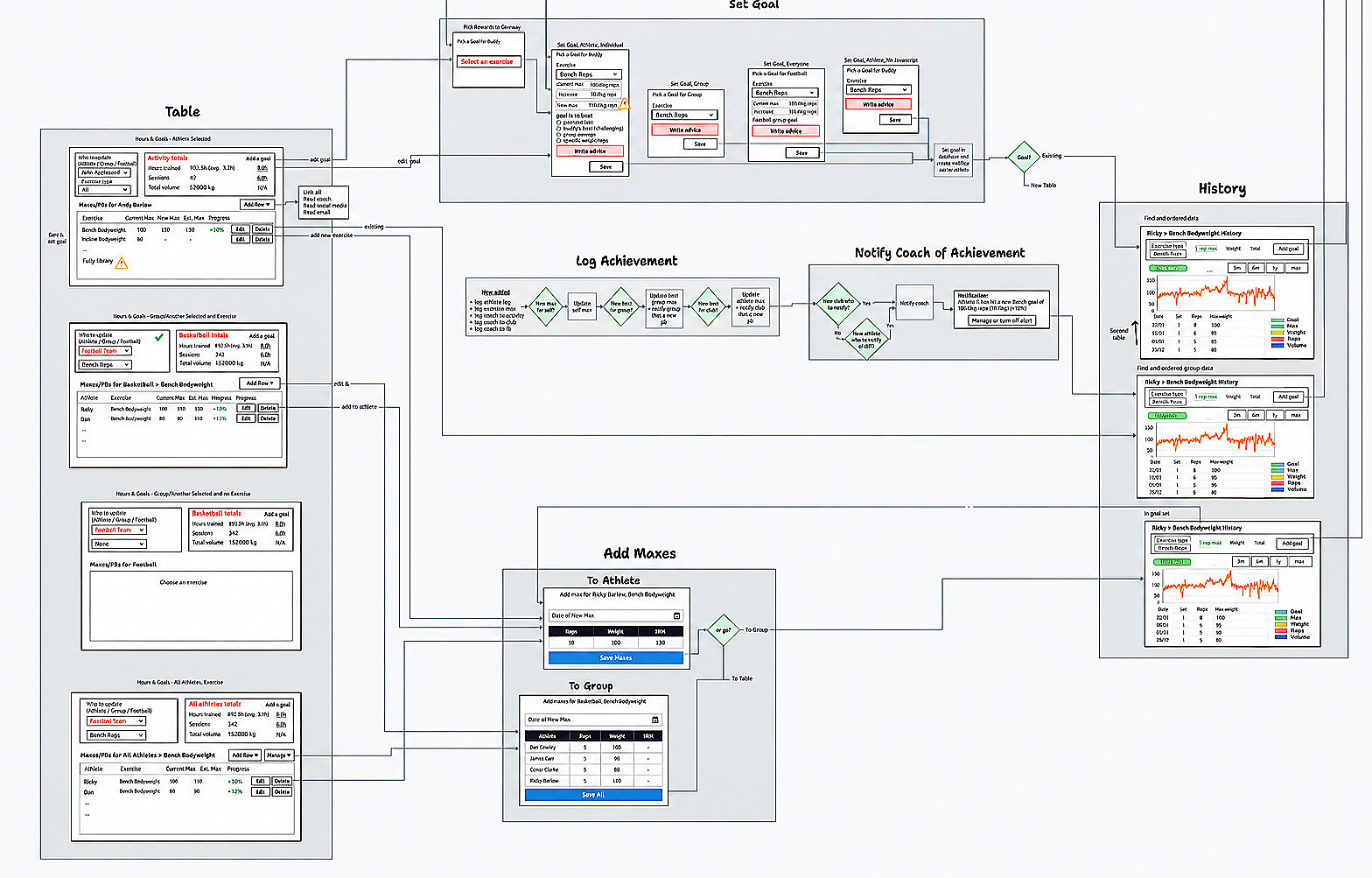Choose 'specific weight/reps' radio option

coord(559,141)
